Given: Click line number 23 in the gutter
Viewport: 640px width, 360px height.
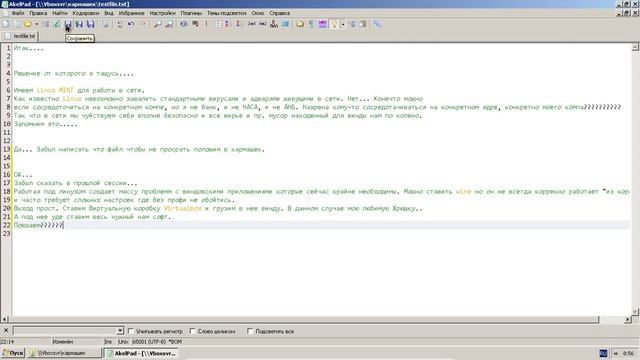Looking at the screenshot, I should click(x=6, y=233).
